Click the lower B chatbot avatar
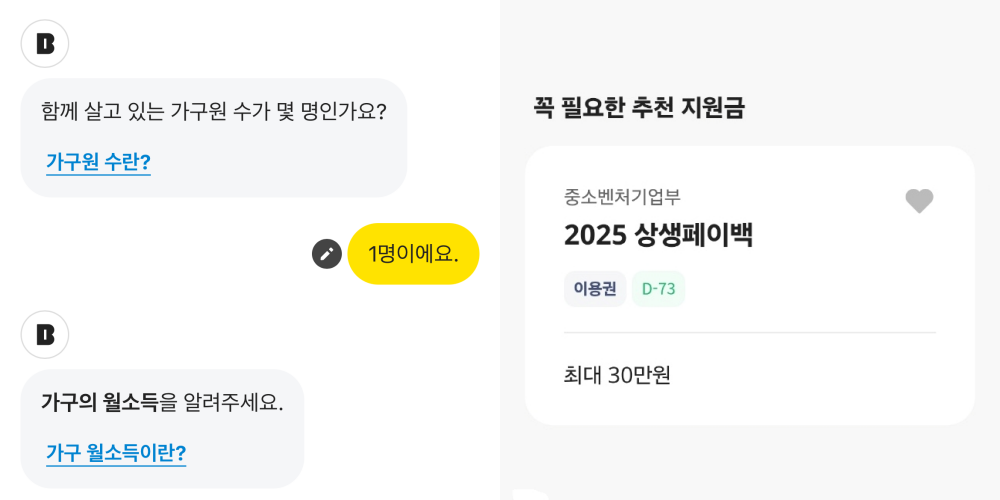The width and height of the screenshot is (1000, 500). click(45, 335)
